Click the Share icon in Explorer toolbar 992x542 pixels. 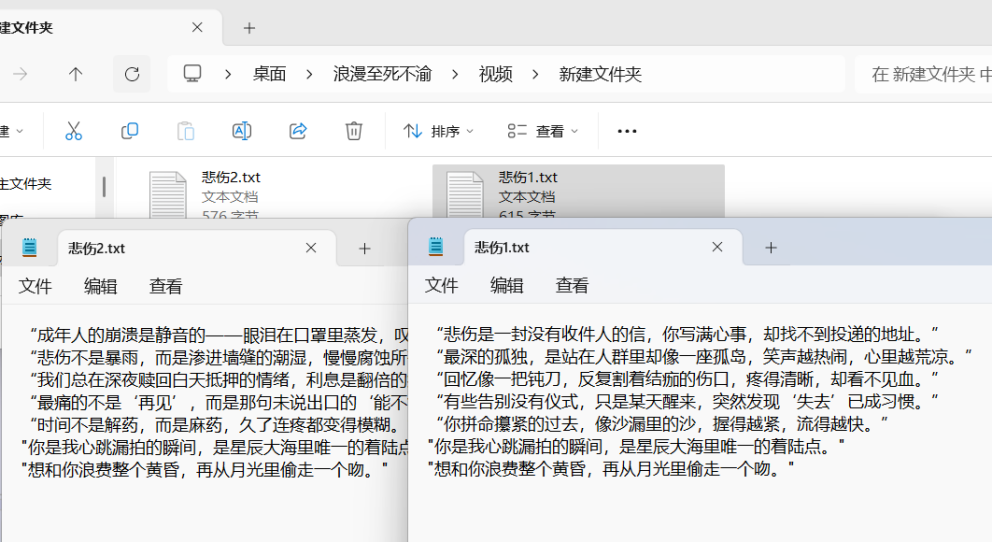pos(298,131)
